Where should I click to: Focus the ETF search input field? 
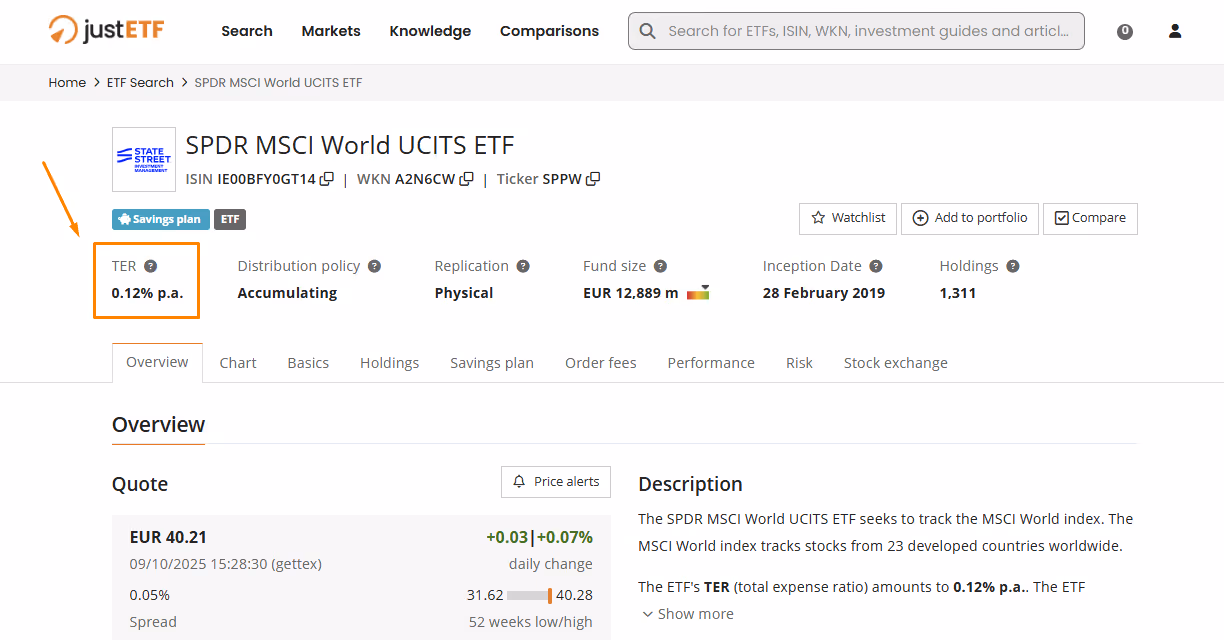pos(856,31)
